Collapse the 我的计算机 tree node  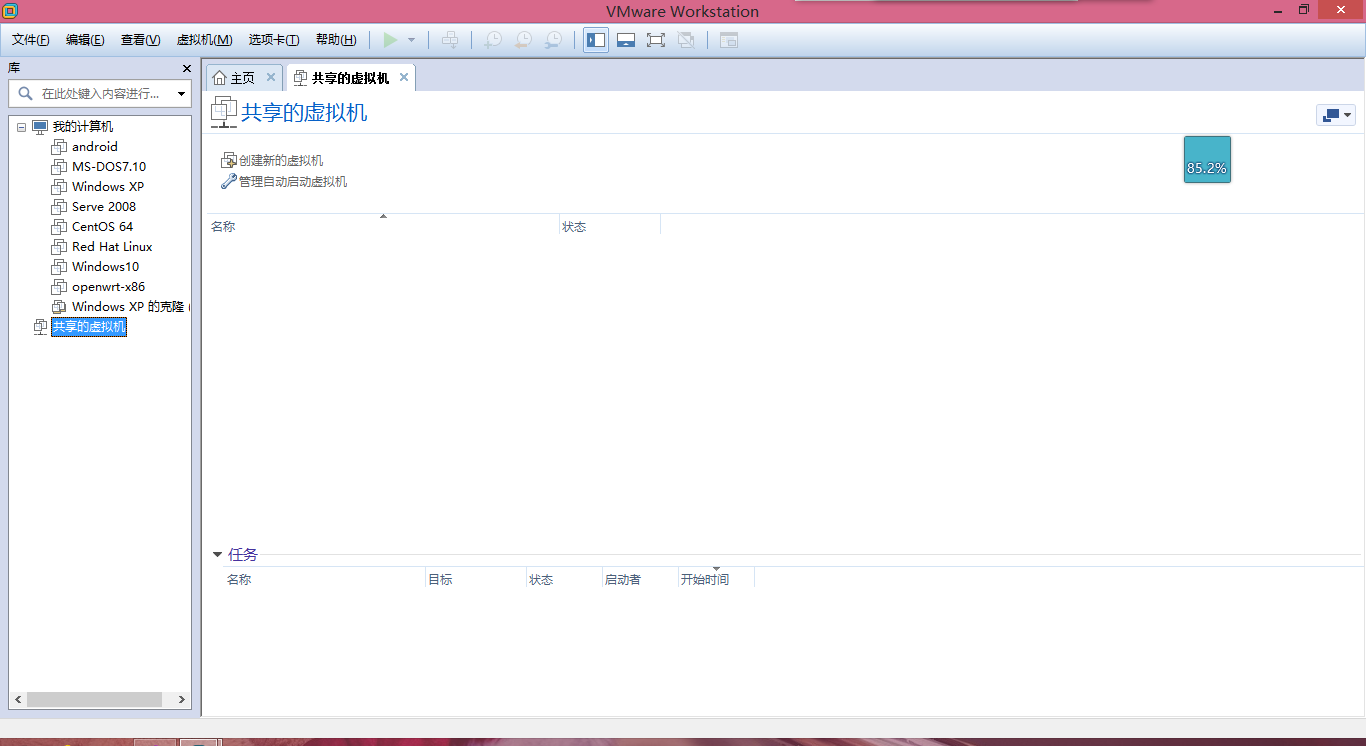[21, 127]
